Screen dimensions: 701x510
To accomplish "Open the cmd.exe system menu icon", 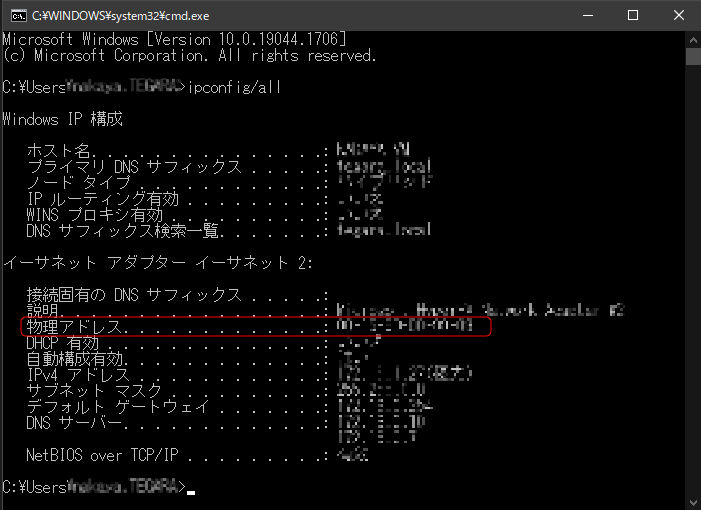I will click(x=15, y=15).
